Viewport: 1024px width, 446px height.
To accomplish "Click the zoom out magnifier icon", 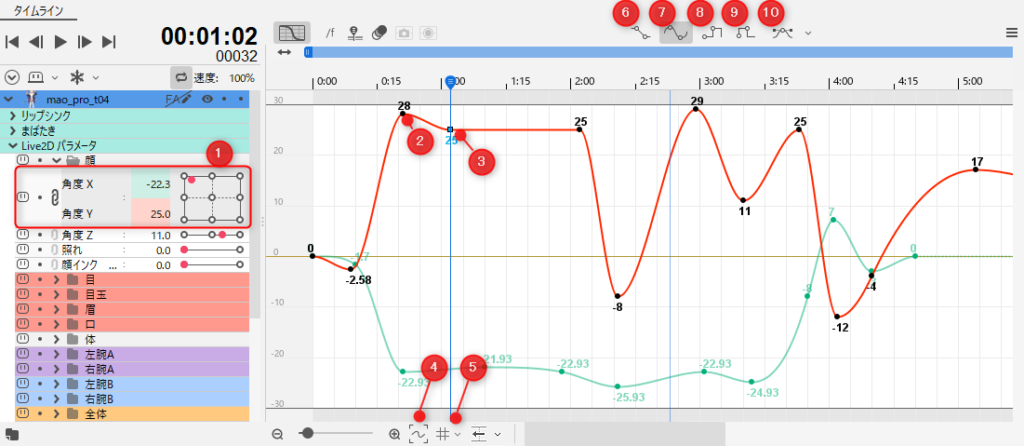I will [x=277, y=434].
